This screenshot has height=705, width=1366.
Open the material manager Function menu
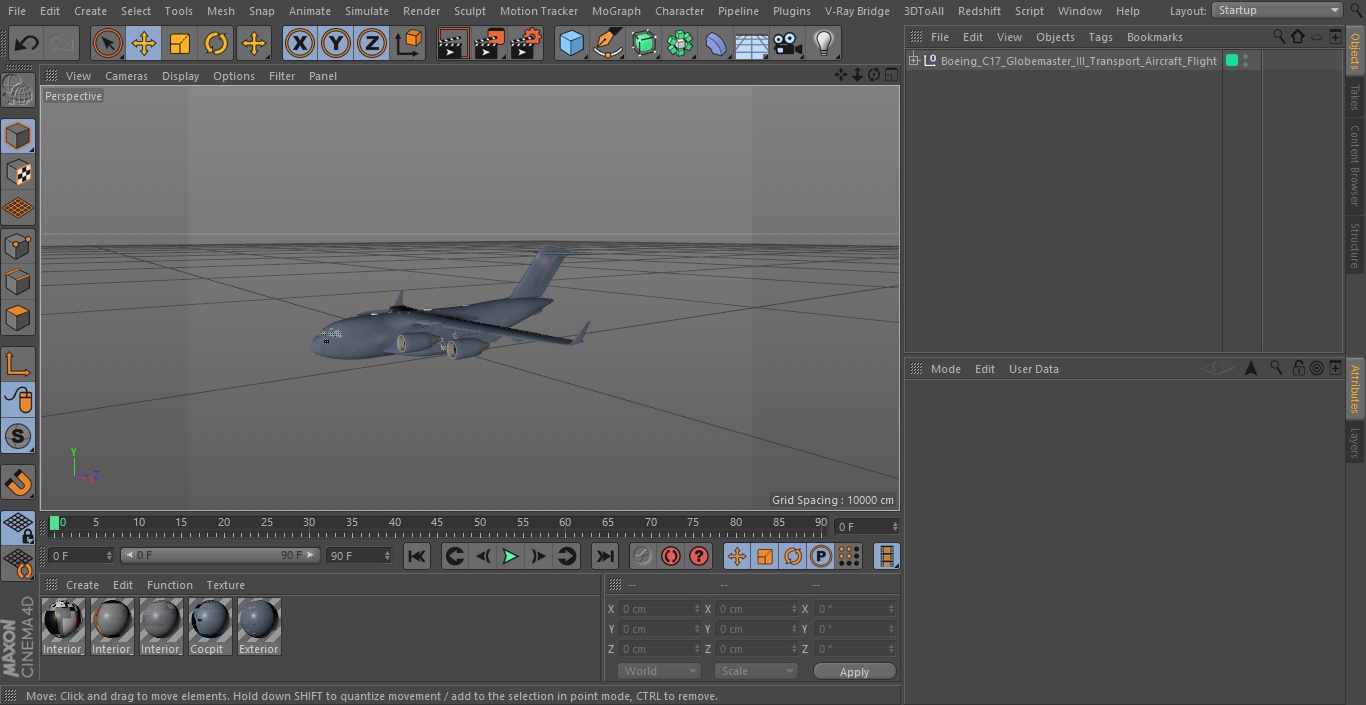click(x=169, y=585)
